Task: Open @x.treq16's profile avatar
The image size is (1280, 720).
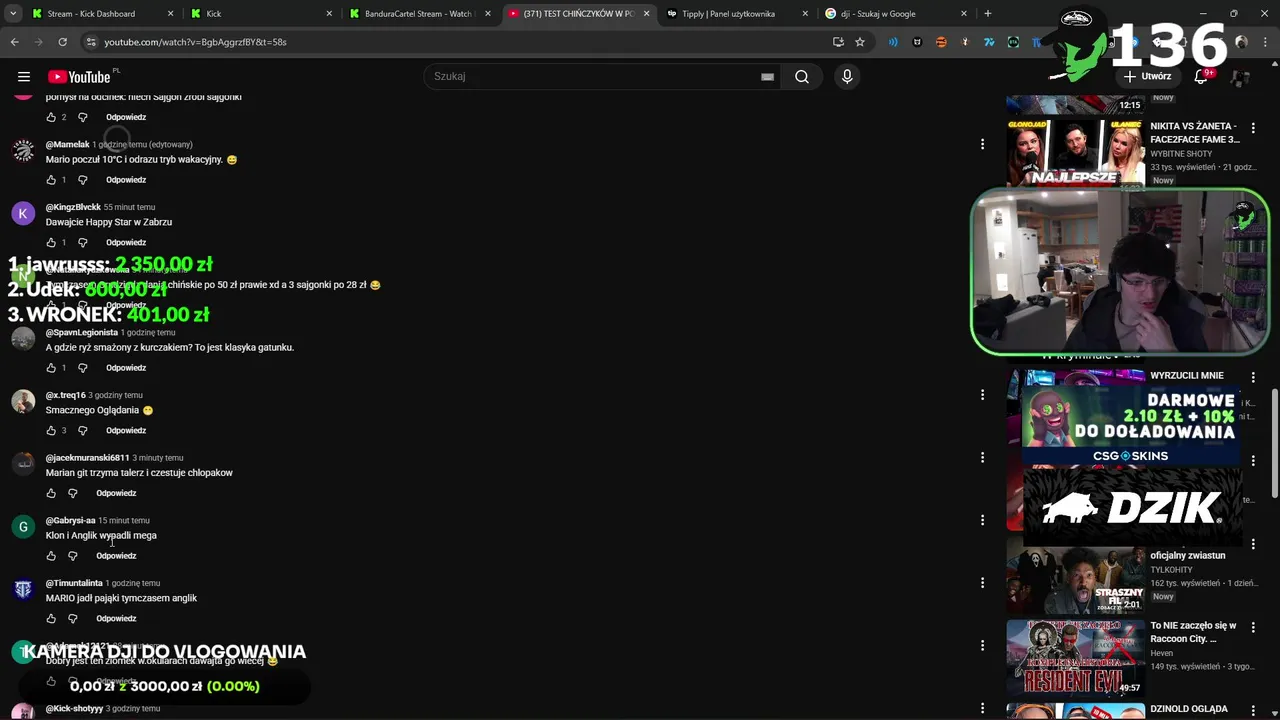Action: 23,402
